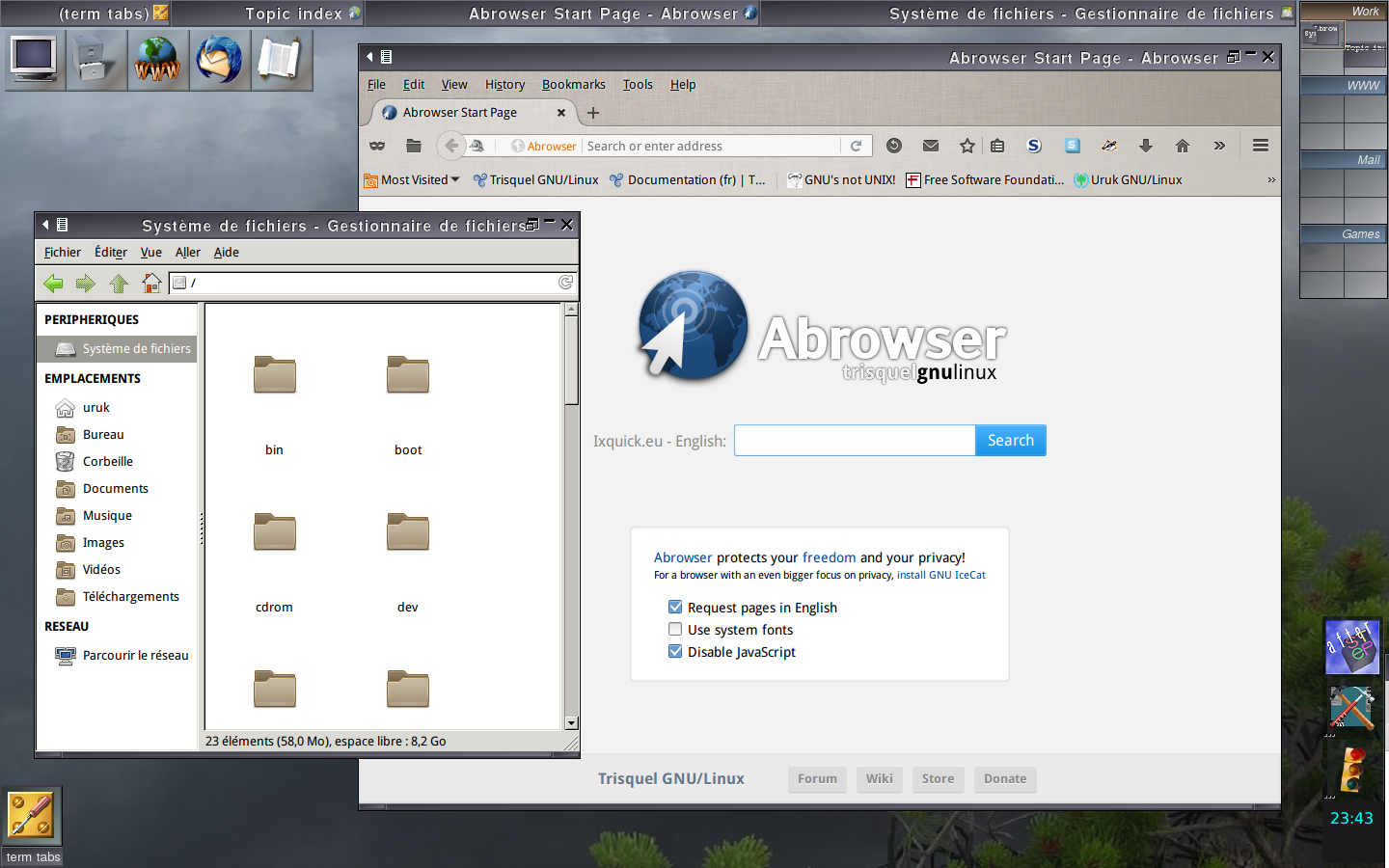Click the envelope mail toolbar icon

[931, 146]
